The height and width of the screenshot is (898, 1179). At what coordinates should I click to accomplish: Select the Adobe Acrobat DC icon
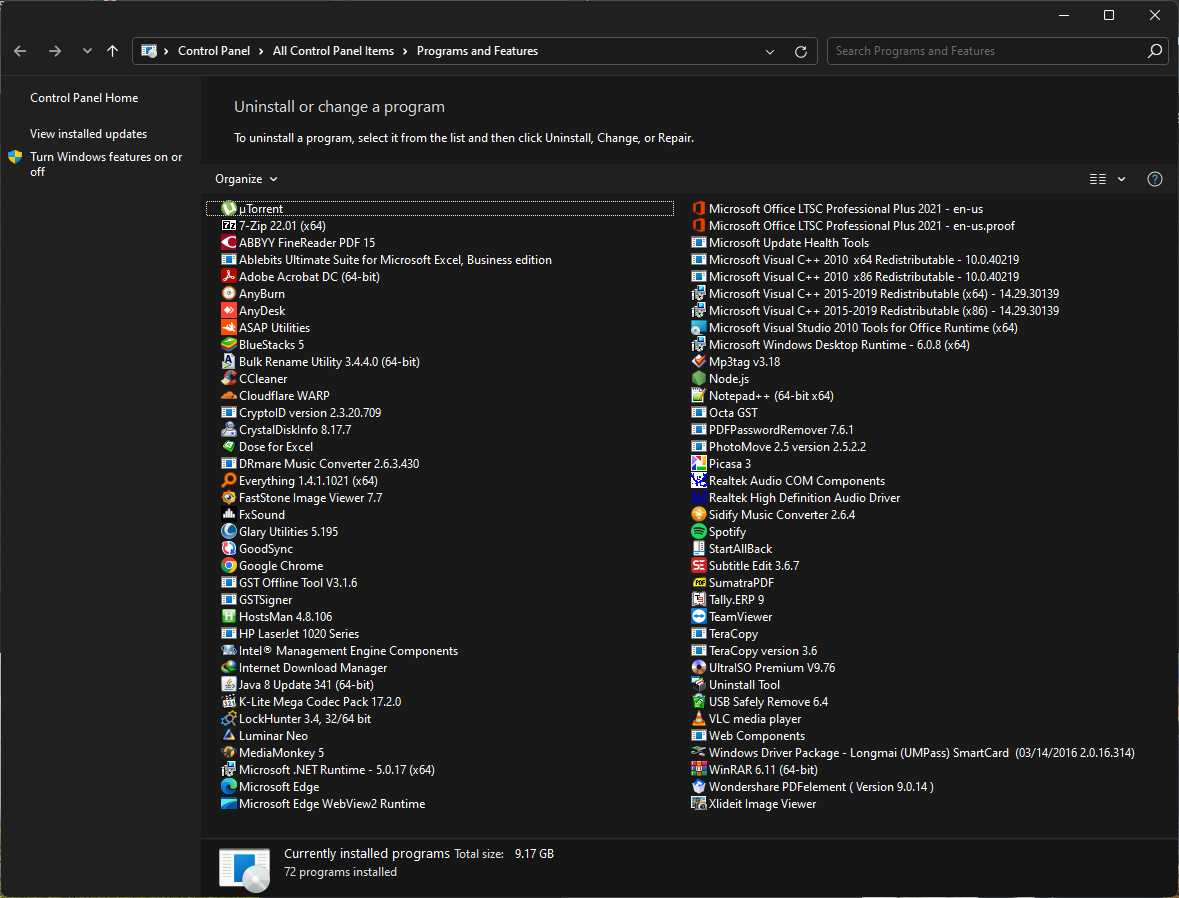(x=229, y=277)
